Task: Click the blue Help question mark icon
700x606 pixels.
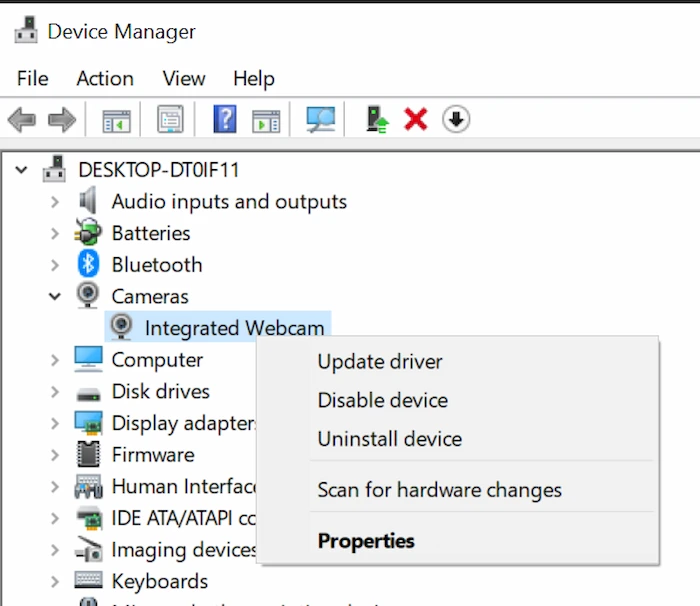Action: click(225, 119)
